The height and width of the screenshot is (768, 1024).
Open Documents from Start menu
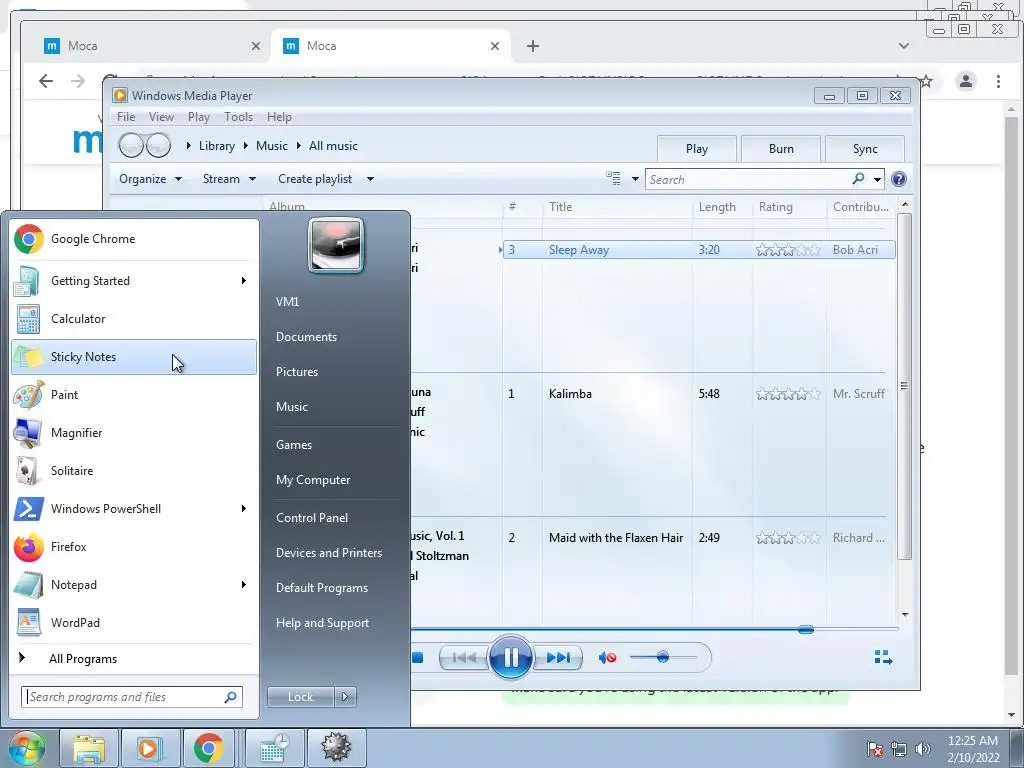pyautogui.click(x=306, y=337)
